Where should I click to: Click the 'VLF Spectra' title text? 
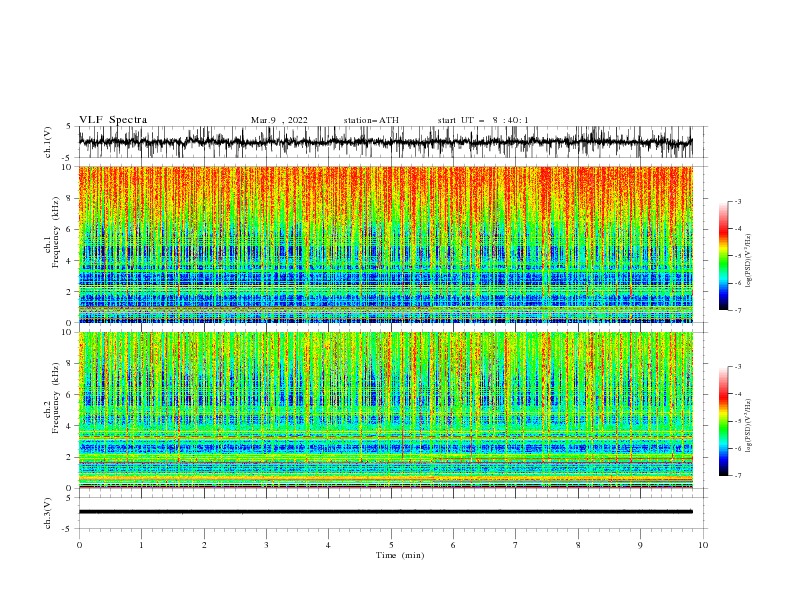(x=113, y=120)
